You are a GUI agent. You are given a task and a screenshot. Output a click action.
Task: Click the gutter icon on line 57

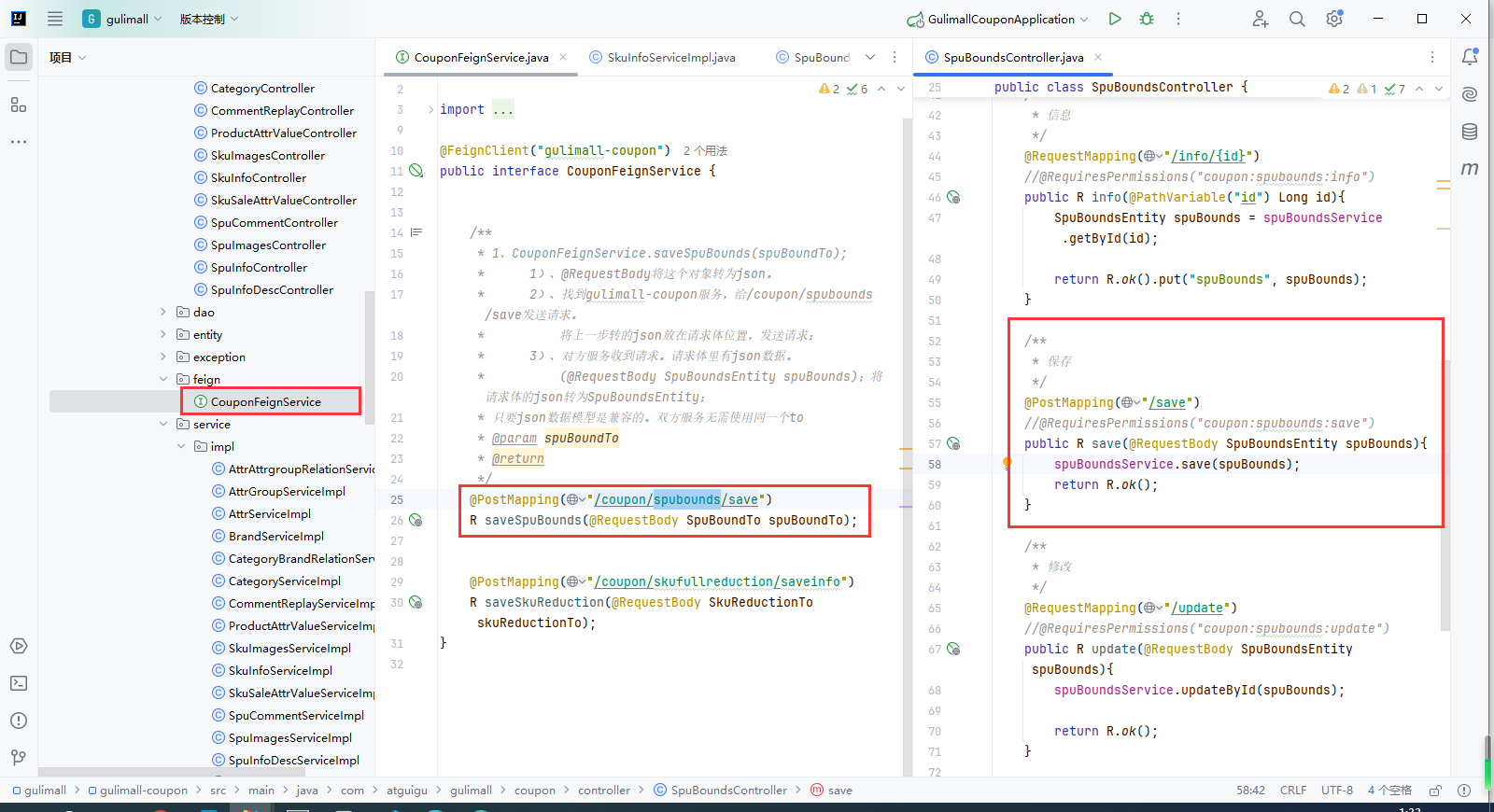[953, 443]
